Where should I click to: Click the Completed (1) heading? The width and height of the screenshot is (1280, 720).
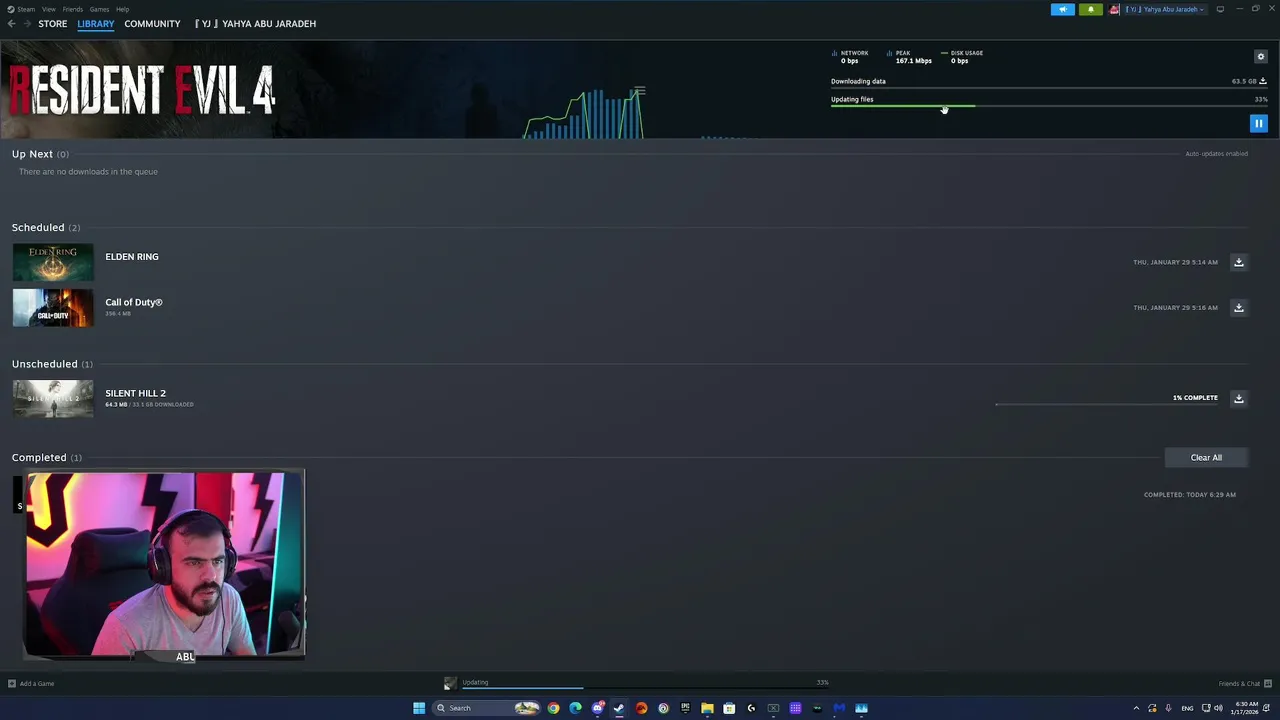point(47,458)
